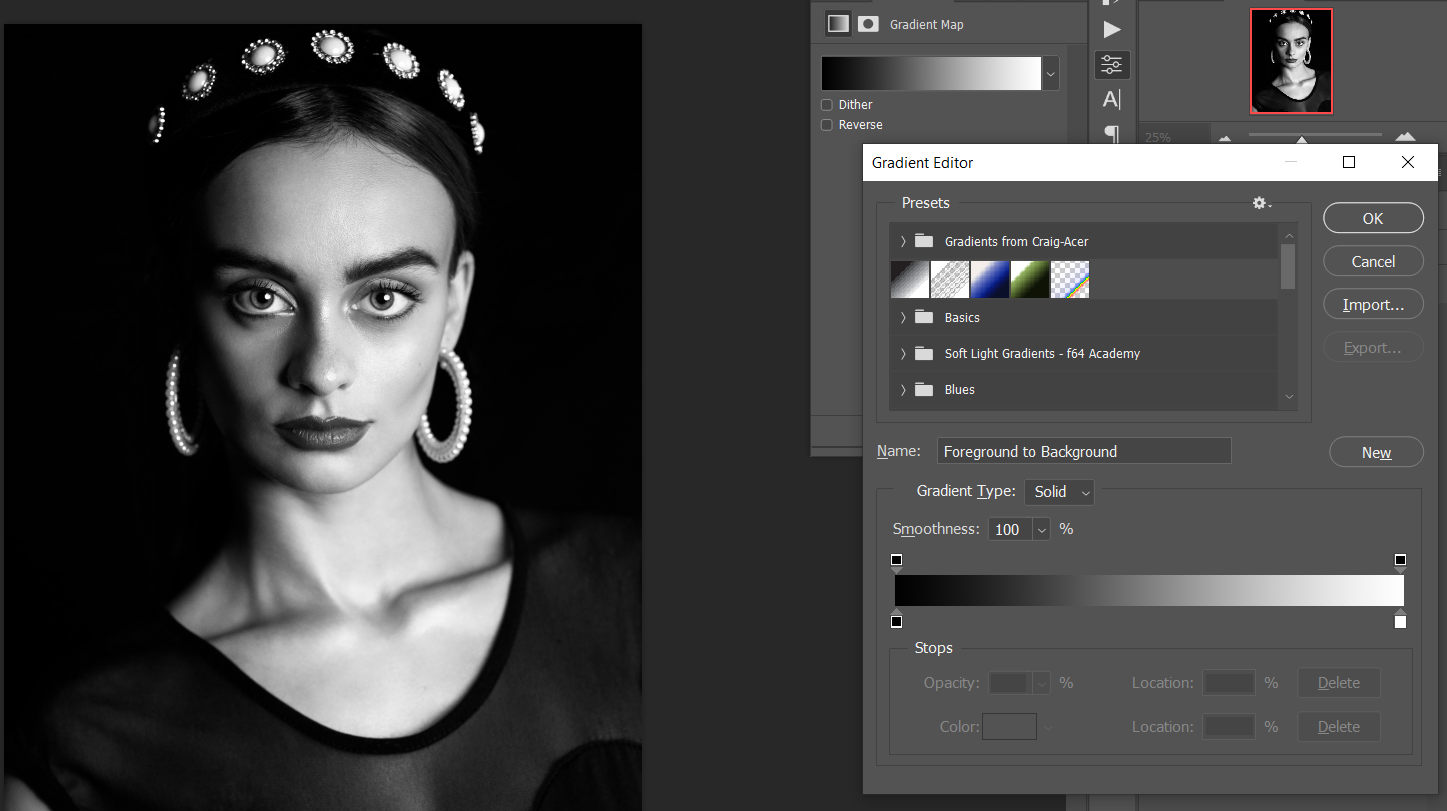Click OK in the Gradient Editor
Image resolution: width=1447 pixels, height=811 pixels.
[1373, 218]
